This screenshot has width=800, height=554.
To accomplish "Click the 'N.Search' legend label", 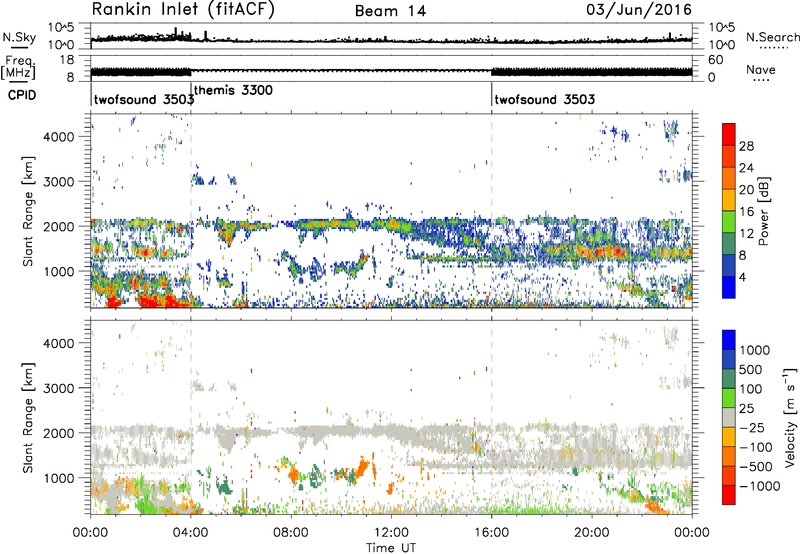I will point(773,37).
